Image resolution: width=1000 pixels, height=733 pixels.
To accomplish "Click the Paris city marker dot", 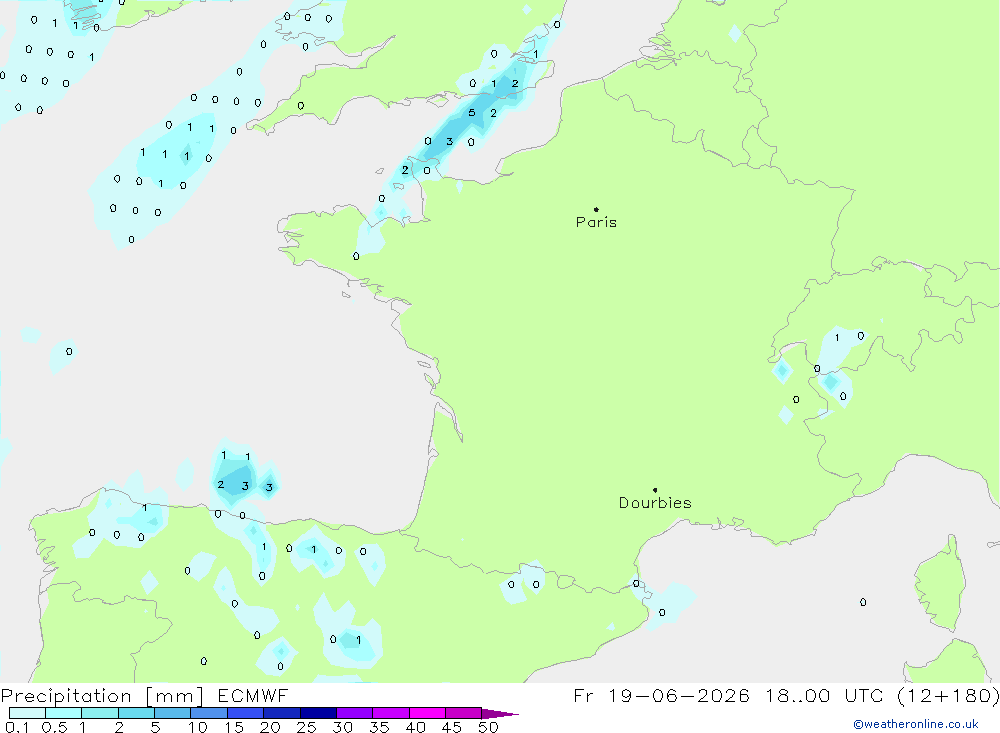I will [596, 209].
